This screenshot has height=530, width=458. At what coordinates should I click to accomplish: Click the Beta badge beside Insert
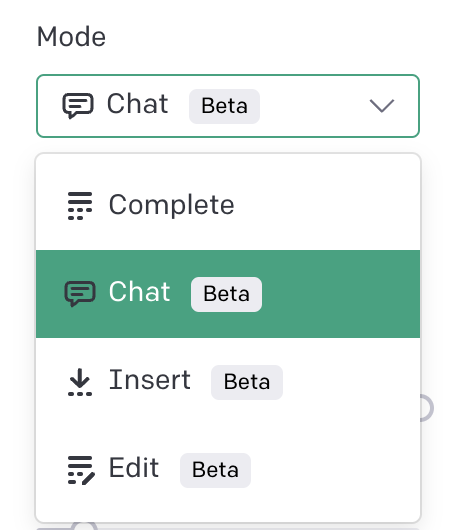(247, 382)
